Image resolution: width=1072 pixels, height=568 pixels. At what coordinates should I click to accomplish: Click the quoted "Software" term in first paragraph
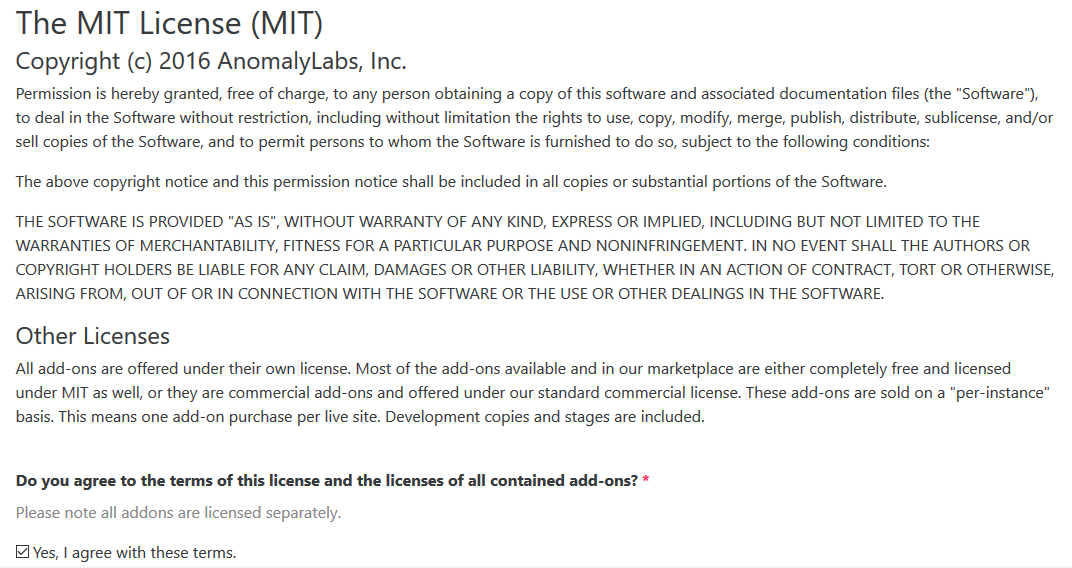point(995,94)
